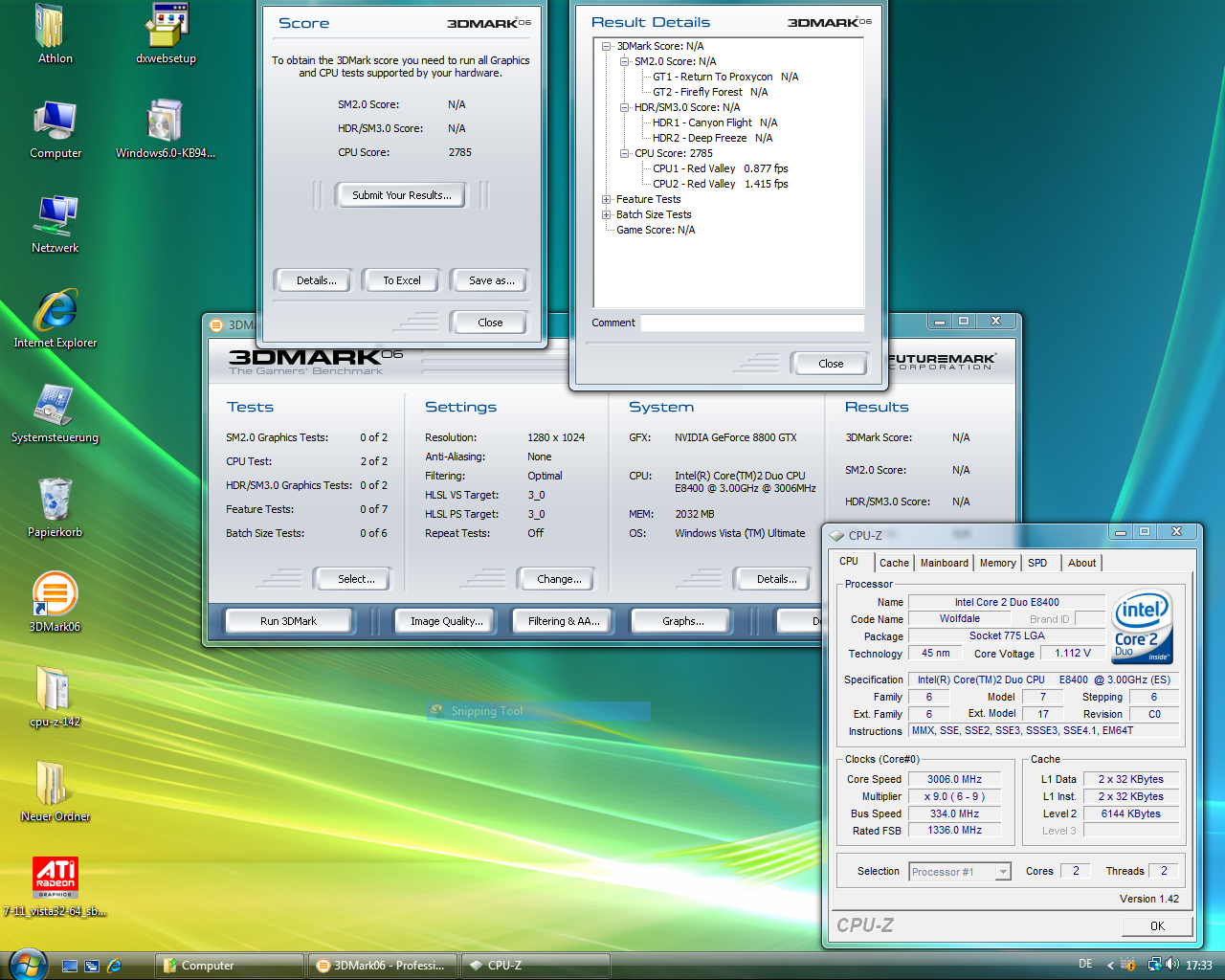Open the Athlon folder on the desktop
1225x980 pixels.
click(55, 33)
